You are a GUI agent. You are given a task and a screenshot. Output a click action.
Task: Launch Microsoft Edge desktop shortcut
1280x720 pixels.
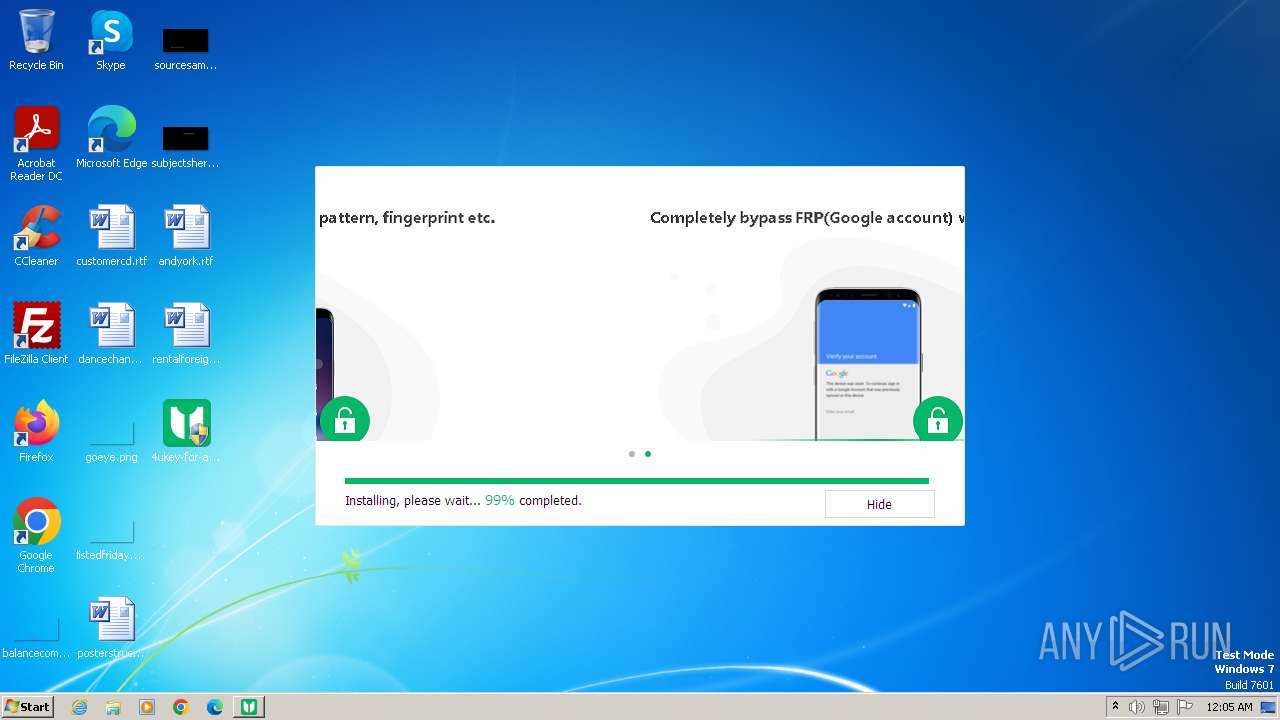click(111, 138)
